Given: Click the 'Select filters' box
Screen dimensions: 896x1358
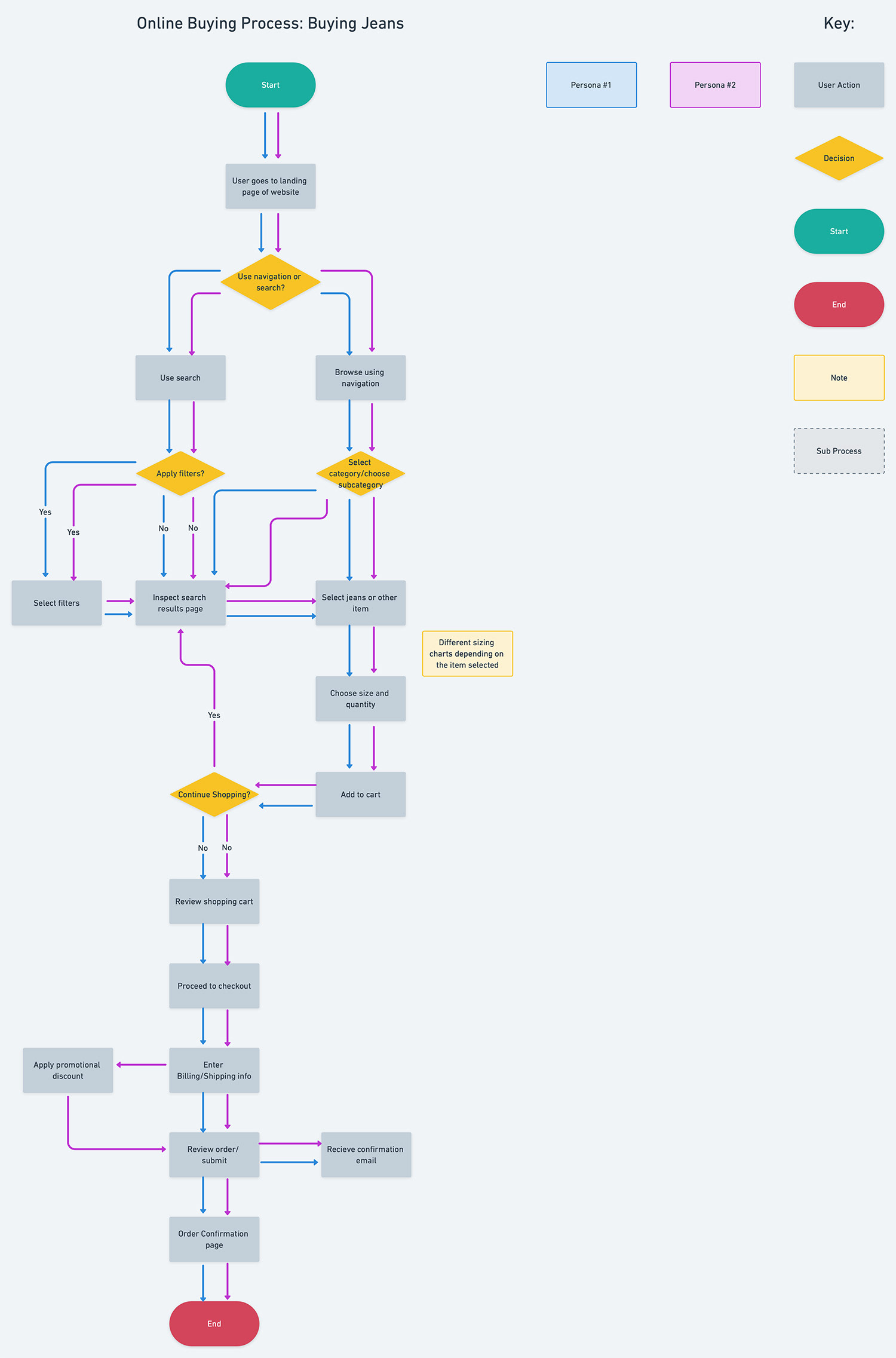Looking at the screenshot, I should pos(57,603).
